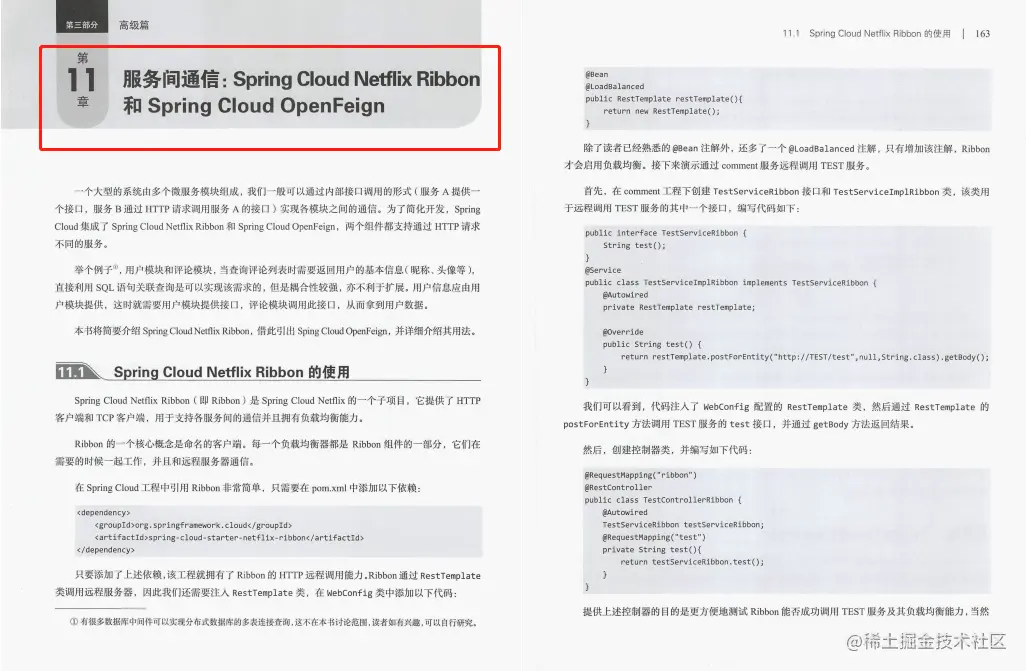The height and width of the screenshot is (671, 1026).
Task: Click paragraph starting "我们可以看到，代码注入了 WebConfig"
Action: pyautogui.click(x=777, y=415)
